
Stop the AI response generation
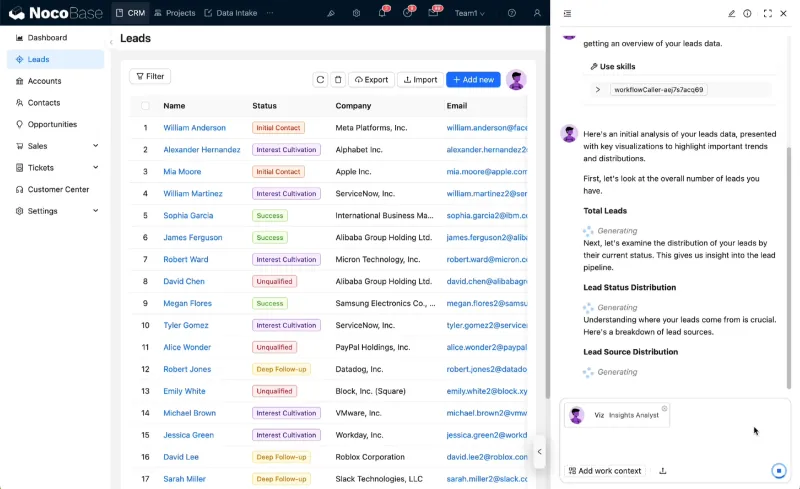779,471
